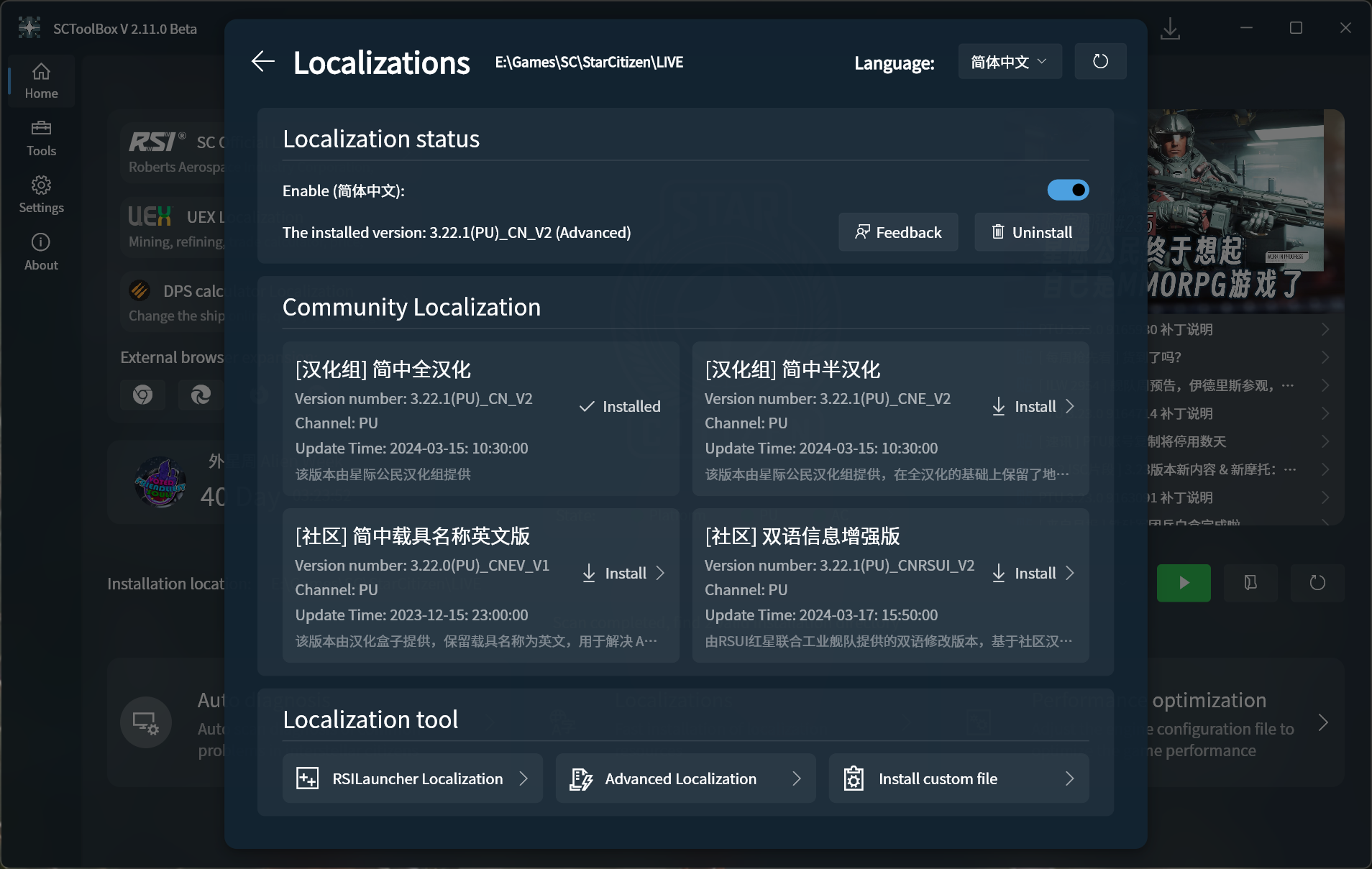Viewport: 1372px width, 869px height.
Task: Open Advanced Localization tool
Action: tap(685, 778)
